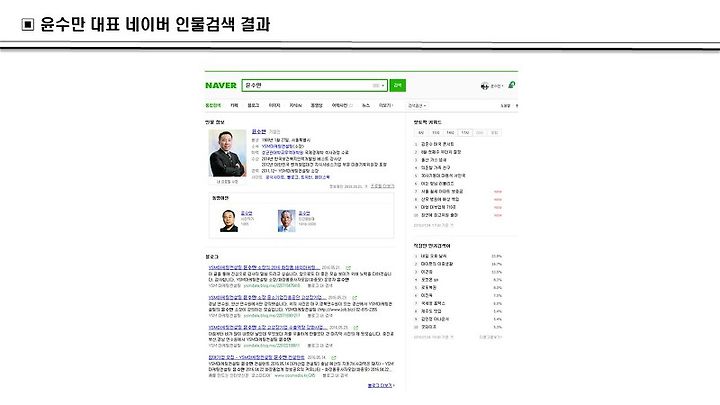The height and width of the screenshot is (405, 720).
Task: Select the currently highlighted age tab in trending keywords
Action: coord(465,133)
